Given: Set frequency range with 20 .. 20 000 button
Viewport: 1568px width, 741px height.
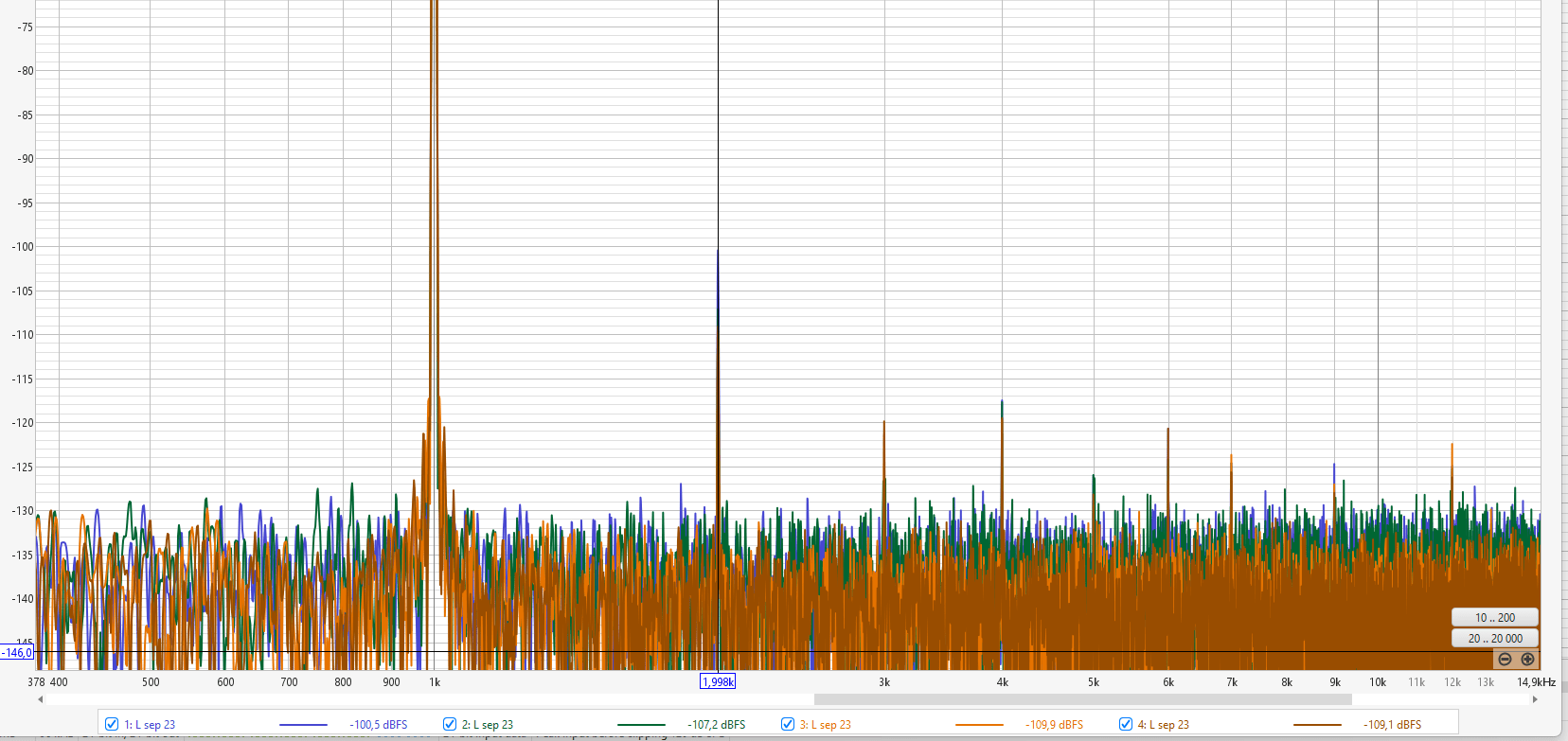Looking at the screenshot, I should click(1495, 639).
